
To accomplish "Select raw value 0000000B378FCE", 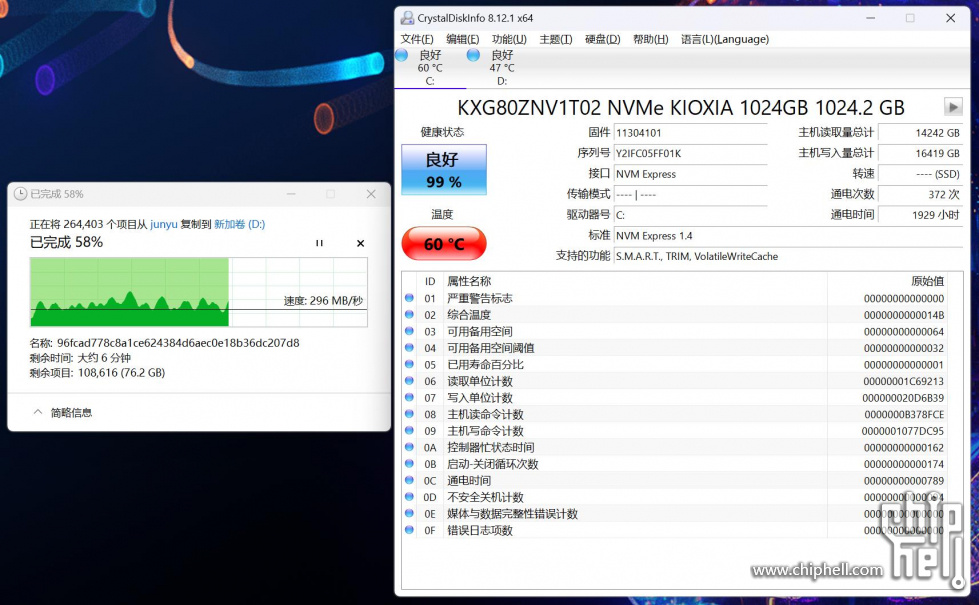I will click(x=904, y=415).
